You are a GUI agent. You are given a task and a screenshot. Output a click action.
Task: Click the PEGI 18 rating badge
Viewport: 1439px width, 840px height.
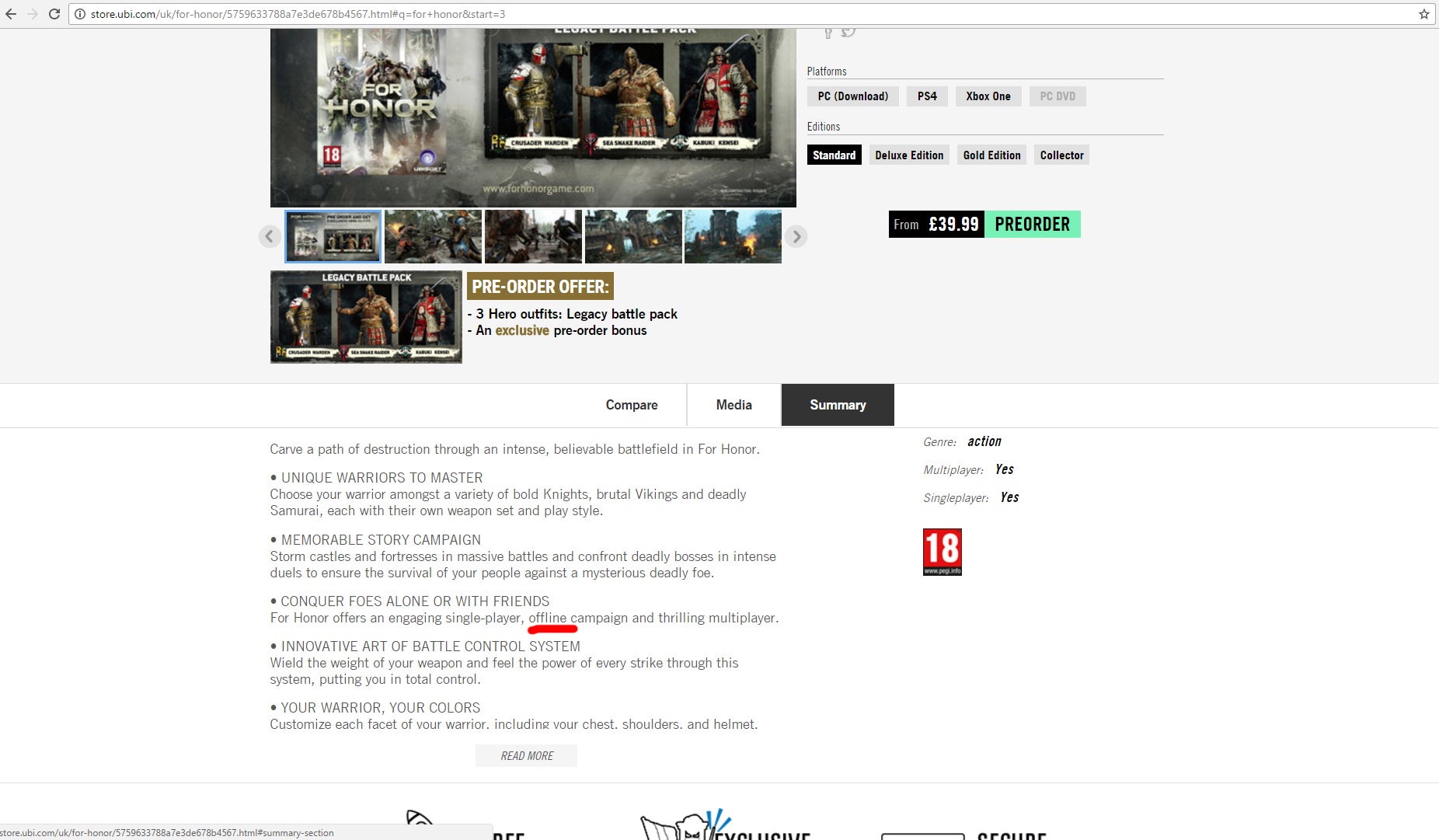942,552
